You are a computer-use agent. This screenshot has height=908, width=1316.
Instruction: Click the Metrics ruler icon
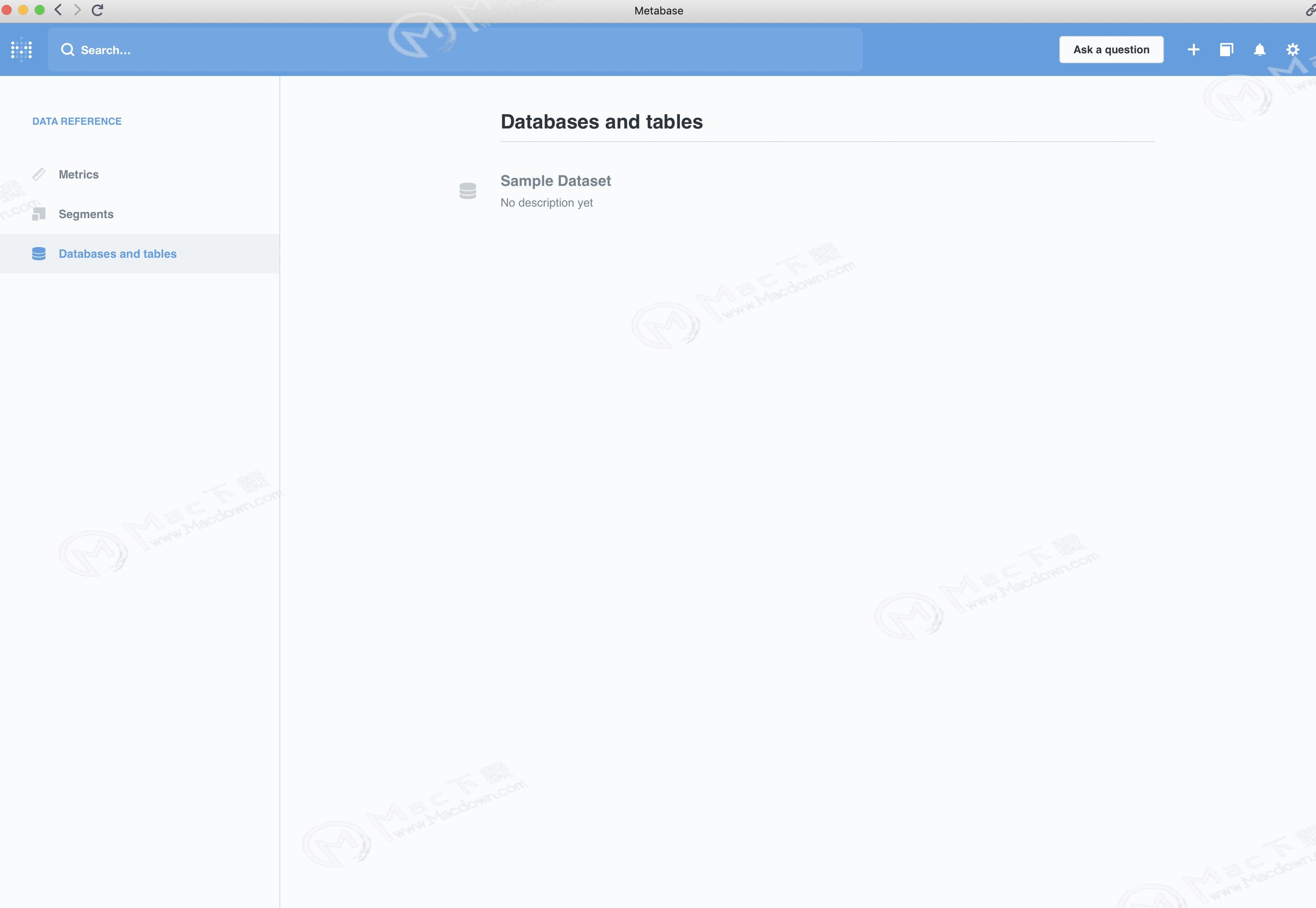tap(39, 174)
